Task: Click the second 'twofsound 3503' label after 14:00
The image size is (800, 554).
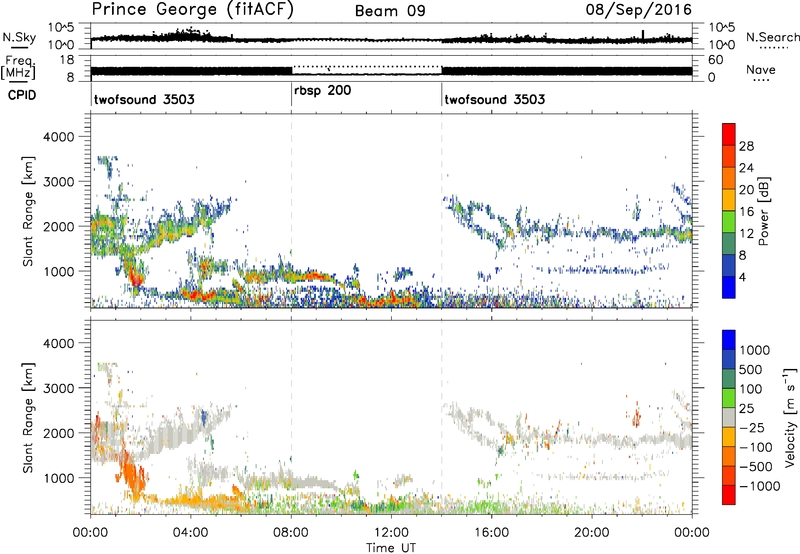Action: click(494, 99)
